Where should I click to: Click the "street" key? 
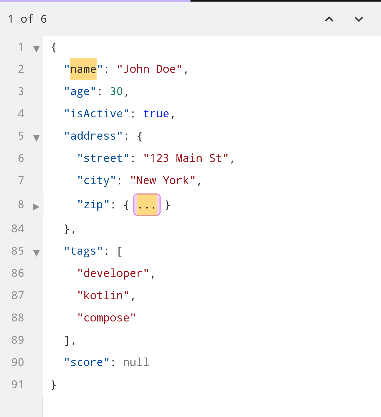(103, 158)
